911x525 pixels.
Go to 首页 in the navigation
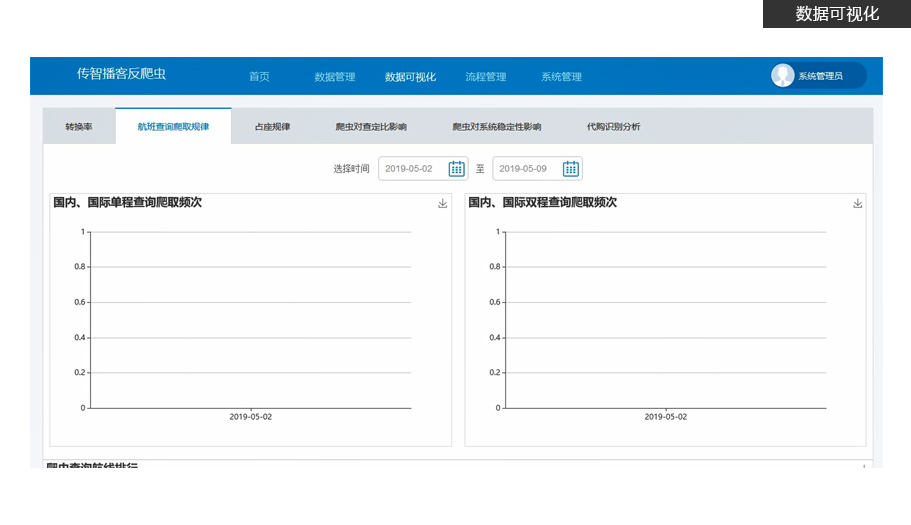(259, 77)
